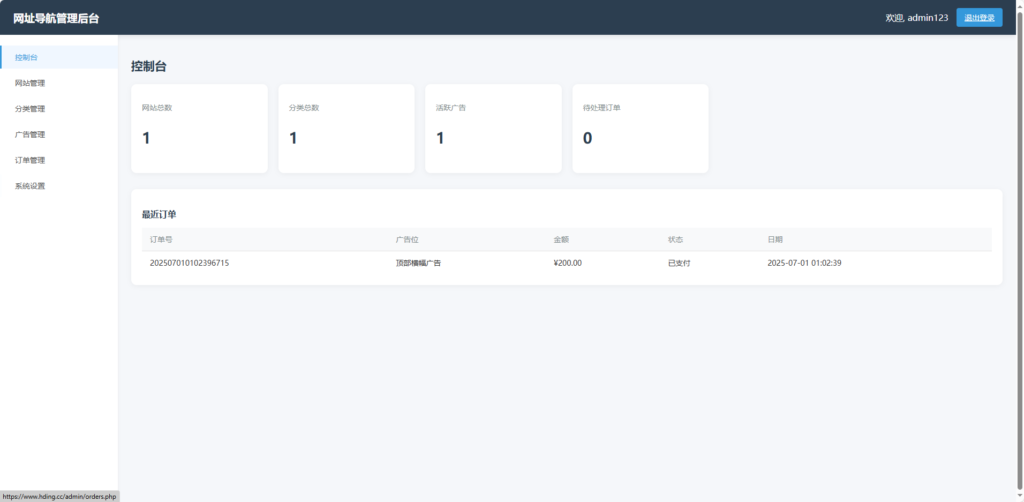Click the 网址导航管理后台 header title

pyautogui.click(x=56, y=18)
